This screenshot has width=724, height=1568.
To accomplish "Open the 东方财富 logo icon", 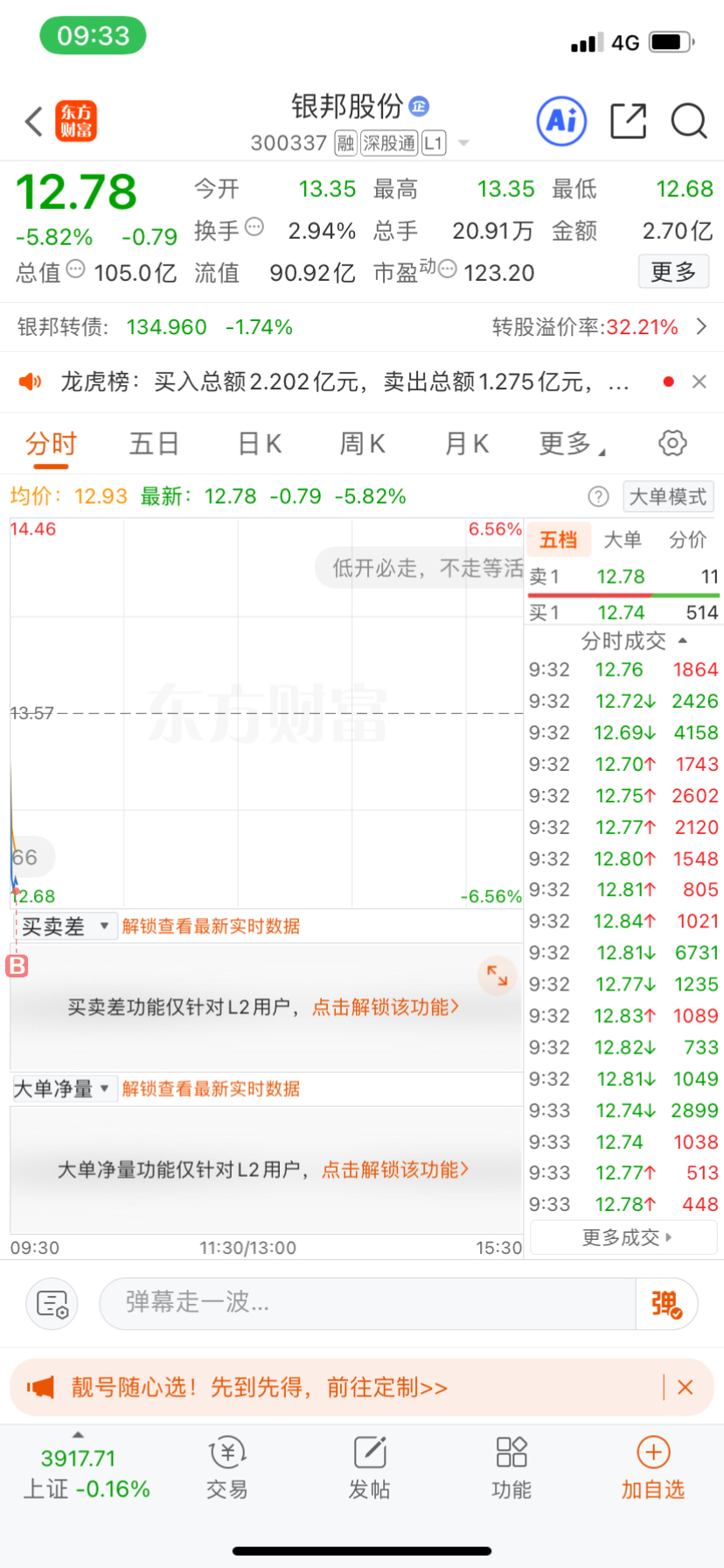I will point(76,121).
